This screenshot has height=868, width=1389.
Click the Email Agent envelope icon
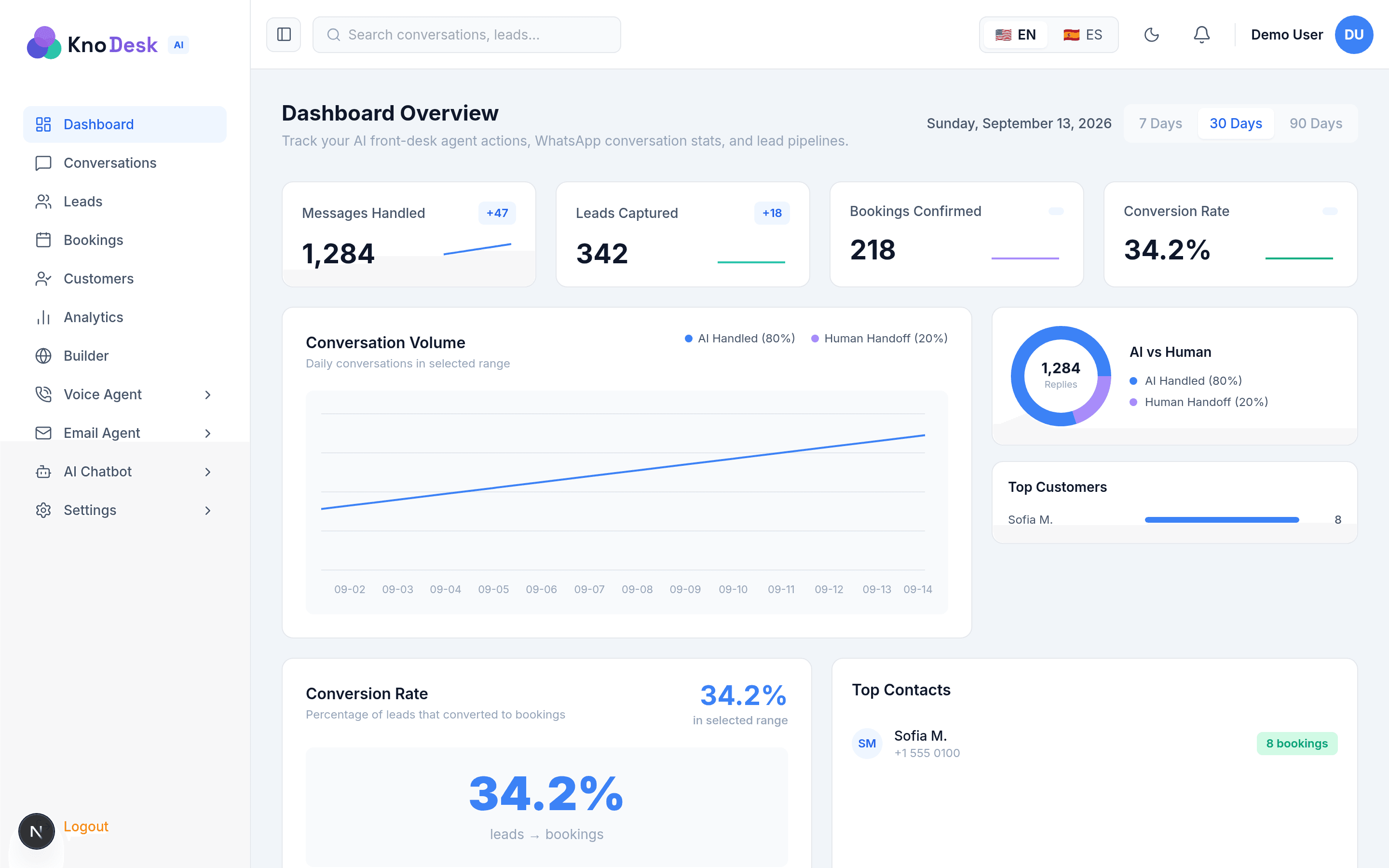point(43,432)
